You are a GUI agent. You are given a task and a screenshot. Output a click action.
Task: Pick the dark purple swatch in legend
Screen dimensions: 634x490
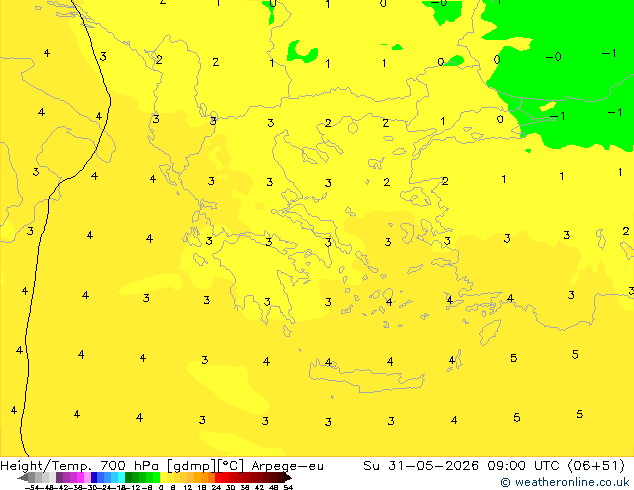[59, 477]
